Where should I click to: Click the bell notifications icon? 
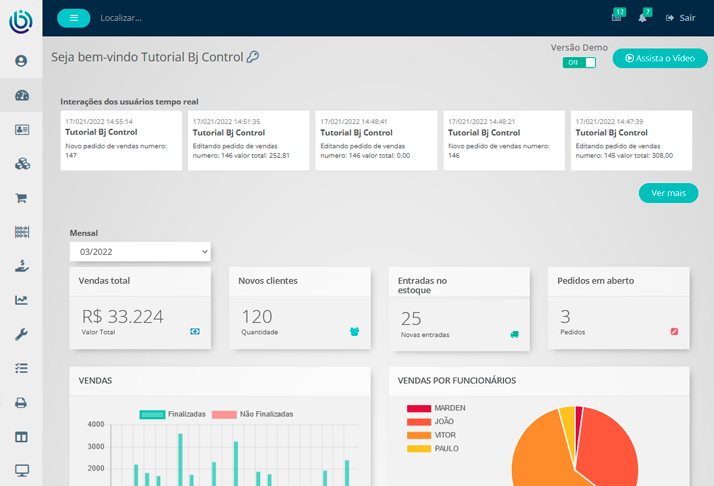tap(643, 17)
